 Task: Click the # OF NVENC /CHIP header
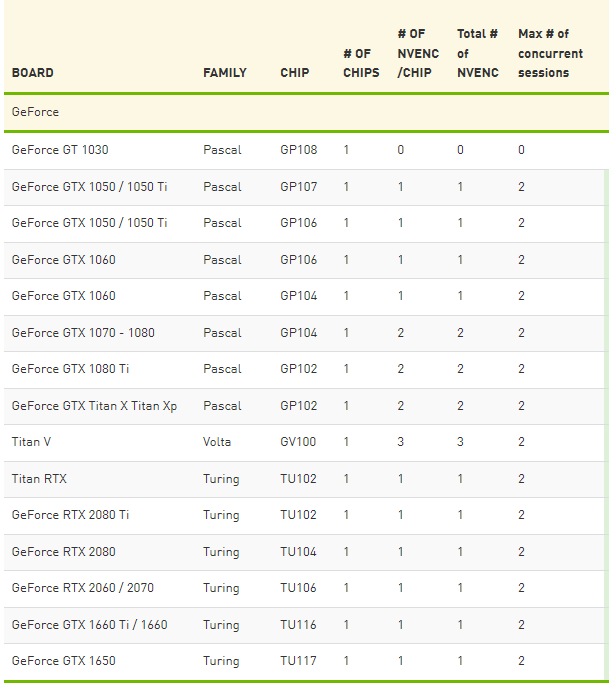(418, 53)
